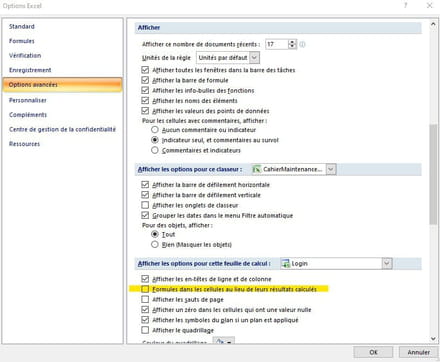The height and width of the screenshot is (362, 440).
Task: Click the worksheet icon beside Login
Action: pyautogui.click(x=286, y=264)
